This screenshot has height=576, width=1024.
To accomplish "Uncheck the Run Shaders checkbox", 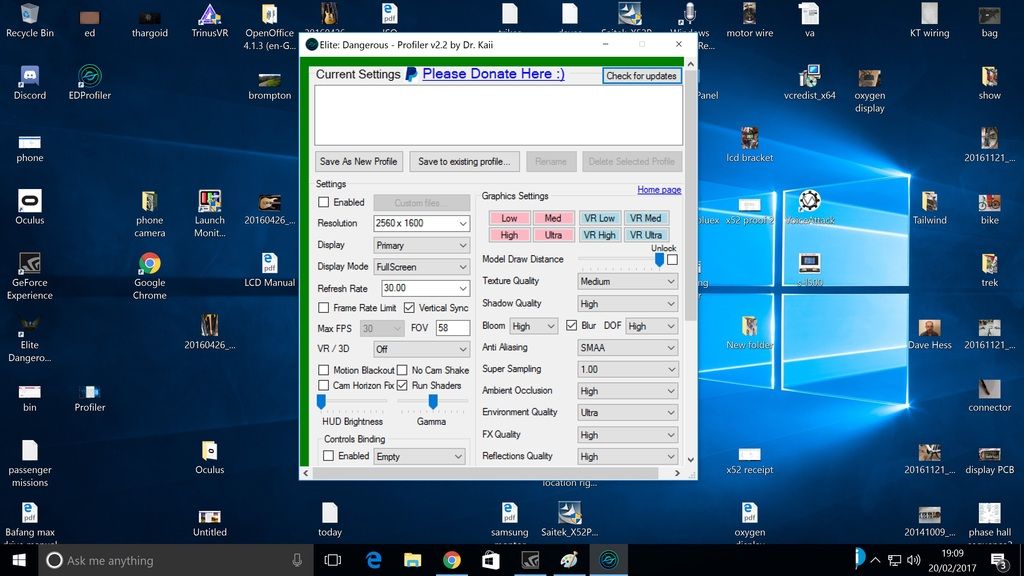I will tap(402, 385).
